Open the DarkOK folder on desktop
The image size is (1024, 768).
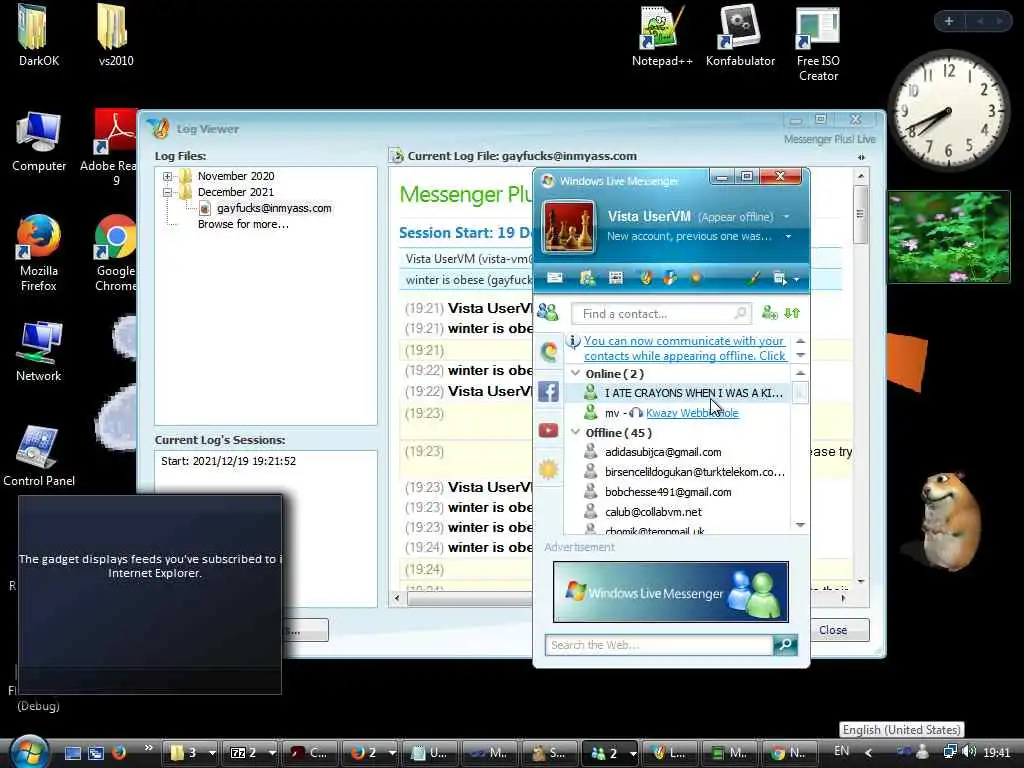39,36
